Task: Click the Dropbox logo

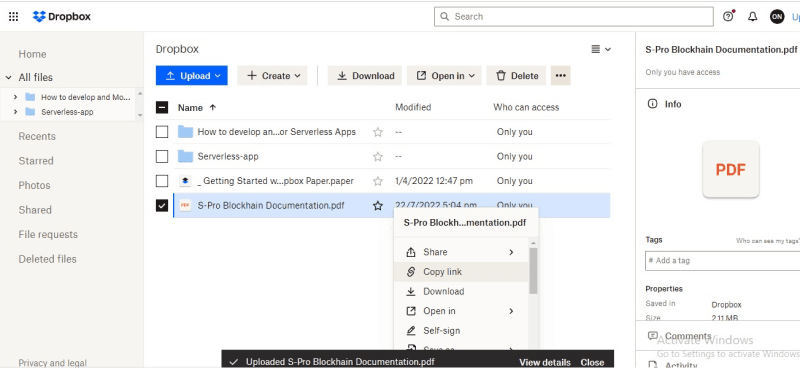Action: click(62, 17)
